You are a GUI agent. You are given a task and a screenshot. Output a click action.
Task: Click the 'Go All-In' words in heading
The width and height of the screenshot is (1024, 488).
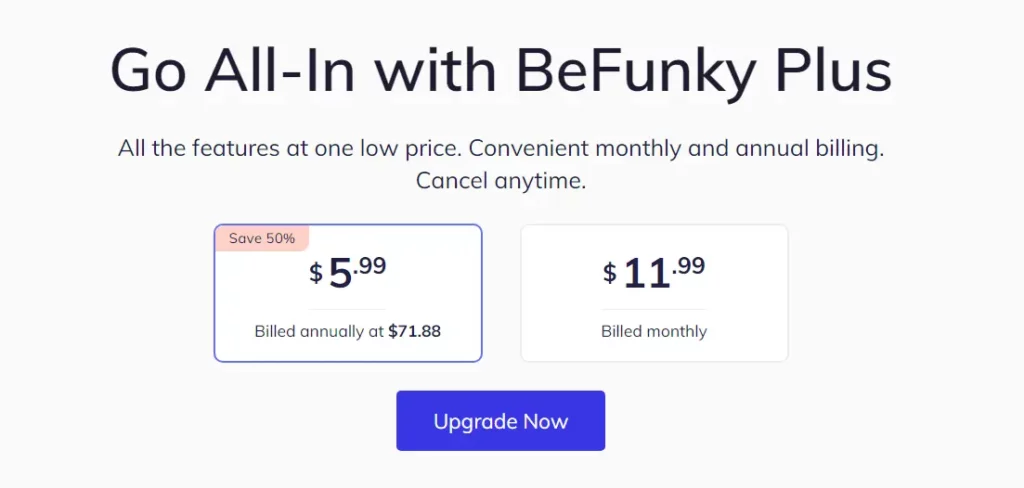[233, 71]
